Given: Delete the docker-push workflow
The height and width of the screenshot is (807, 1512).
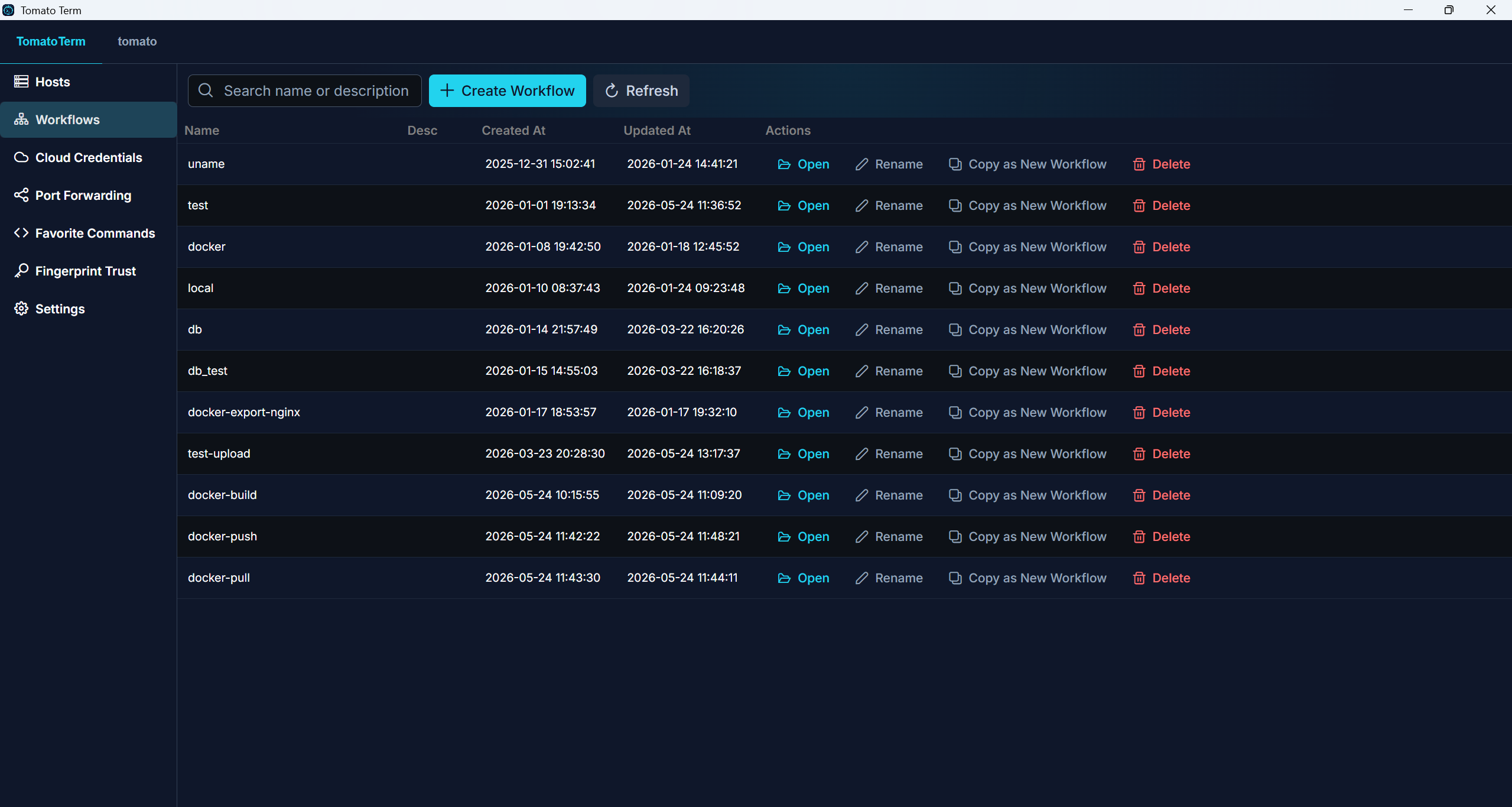Looking at the screenshot, I should coord(1161,537).
